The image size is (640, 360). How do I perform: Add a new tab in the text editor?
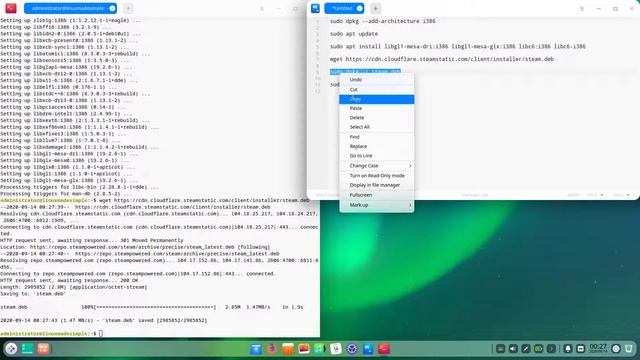(376, 8)
